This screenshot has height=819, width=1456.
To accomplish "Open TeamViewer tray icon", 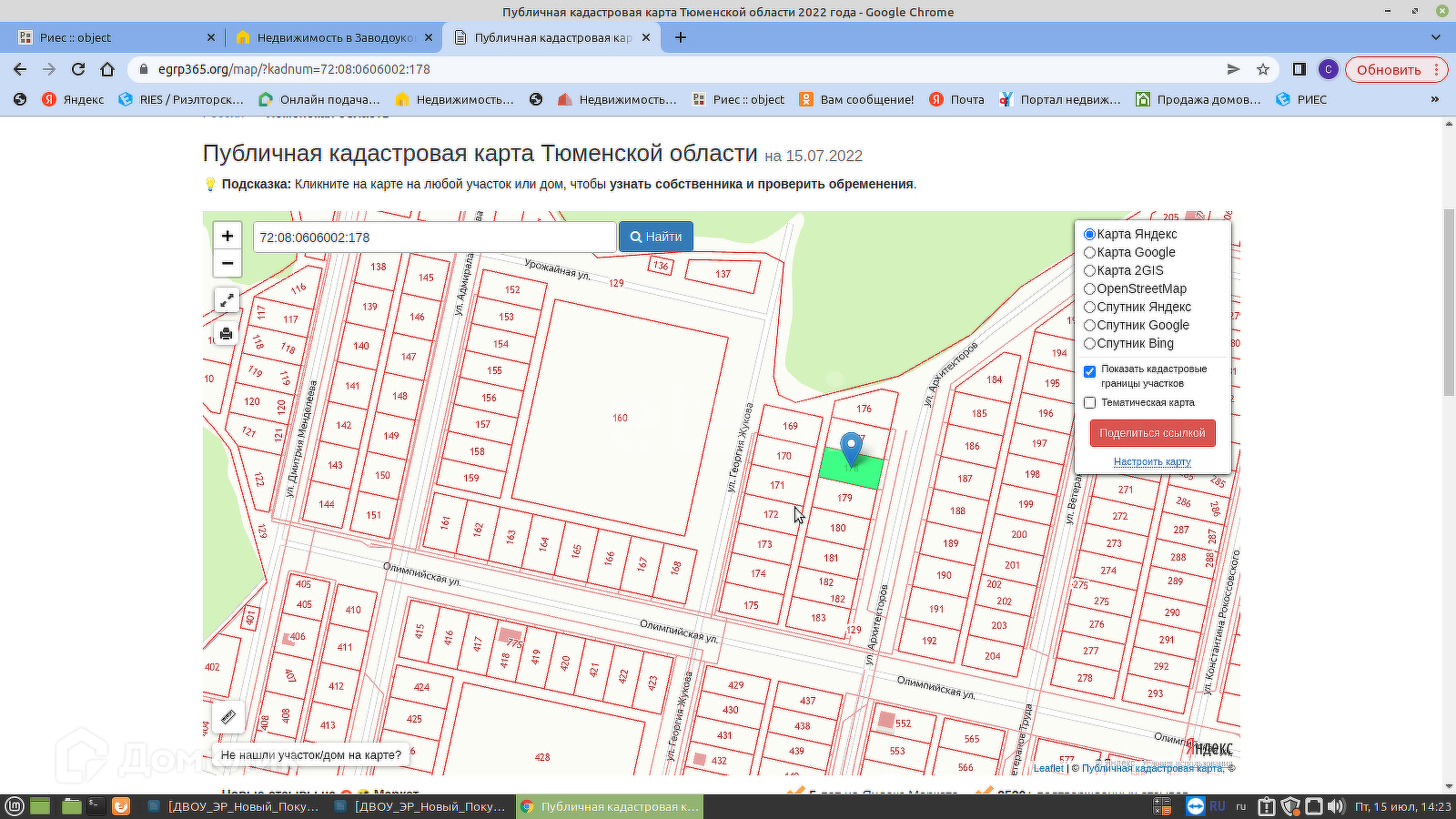I will pyautogui.click(x=1196, y=806).
